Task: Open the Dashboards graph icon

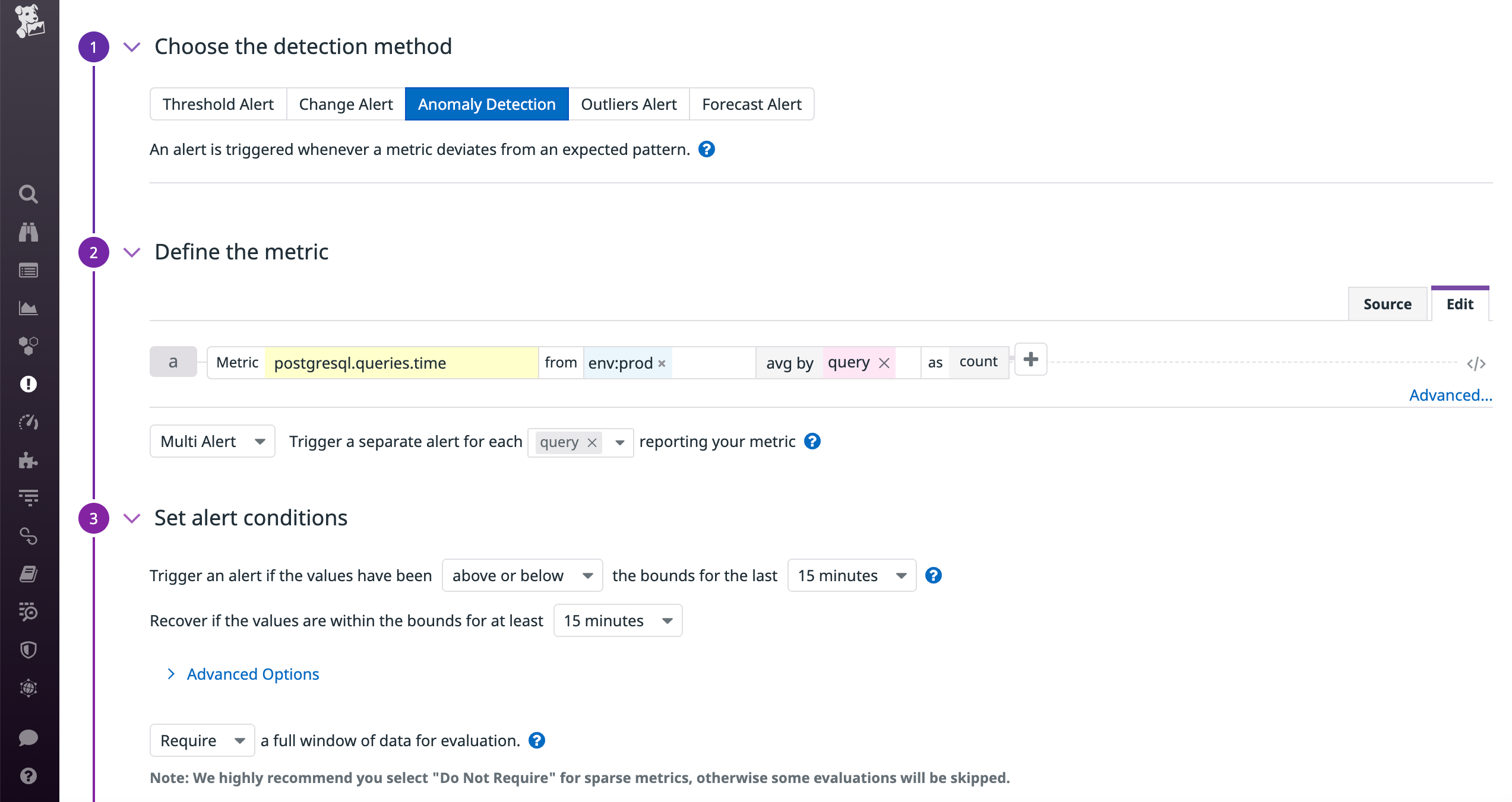Action: click(29, 308)
